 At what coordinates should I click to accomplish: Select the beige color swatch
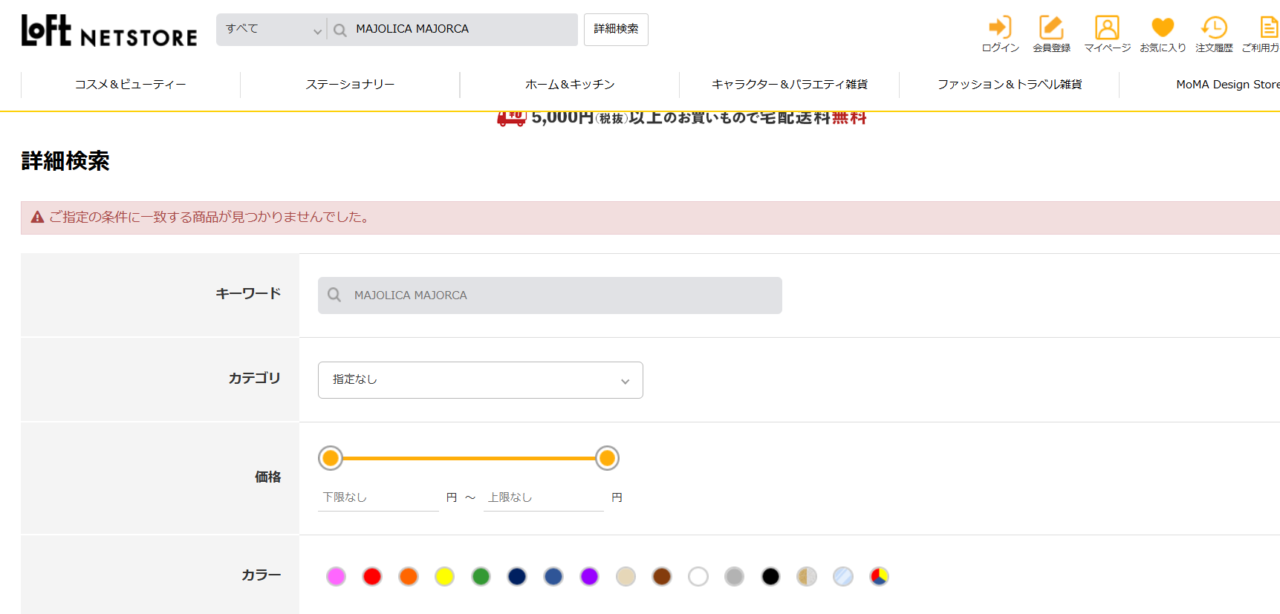[x=626, y=576]
